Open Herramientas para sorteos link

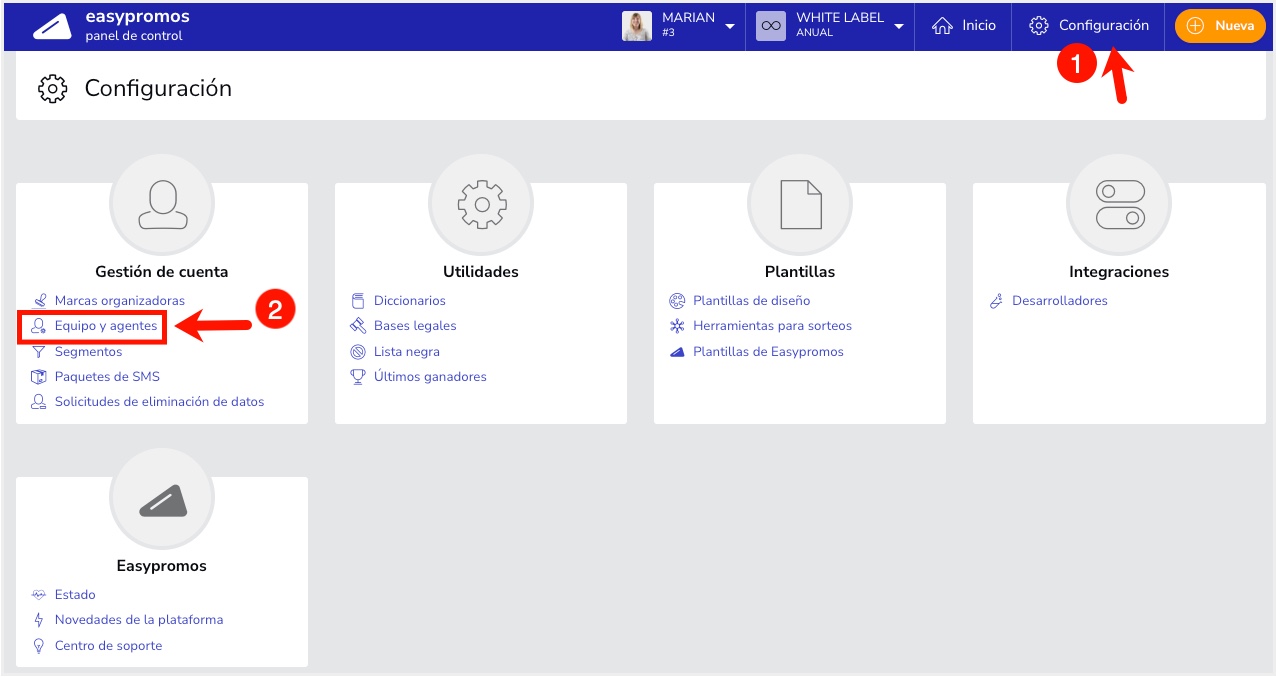click(x=773, y=326)
